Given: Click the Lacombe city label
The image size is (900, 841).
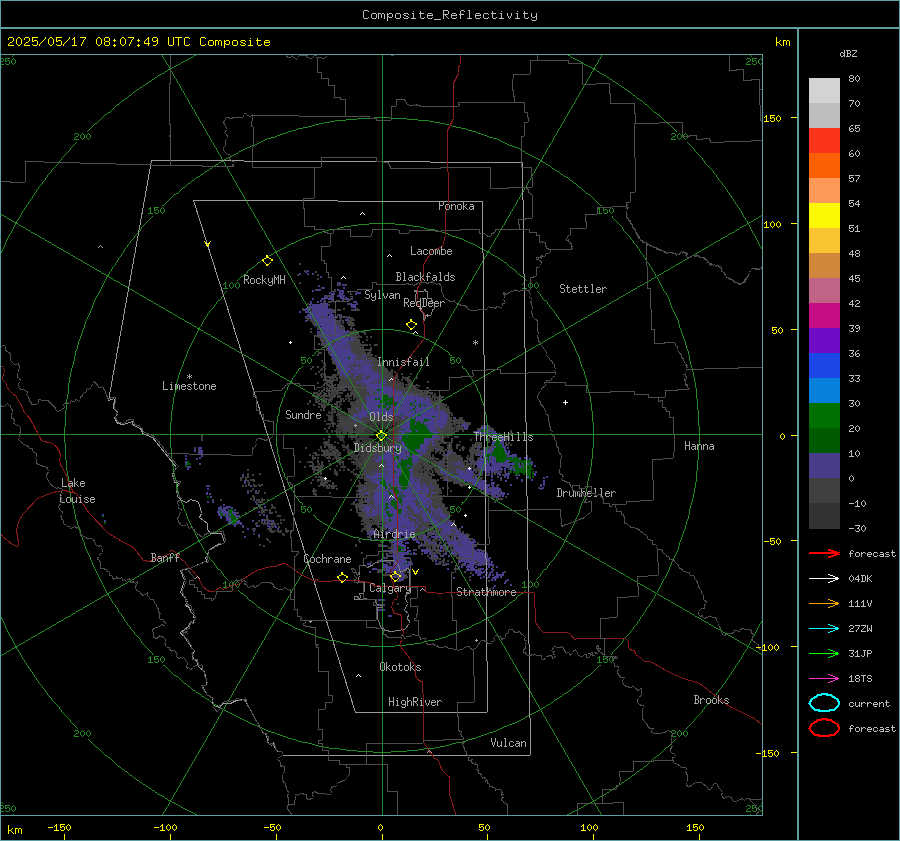Looking at the screenshot, I should point(431,251).
